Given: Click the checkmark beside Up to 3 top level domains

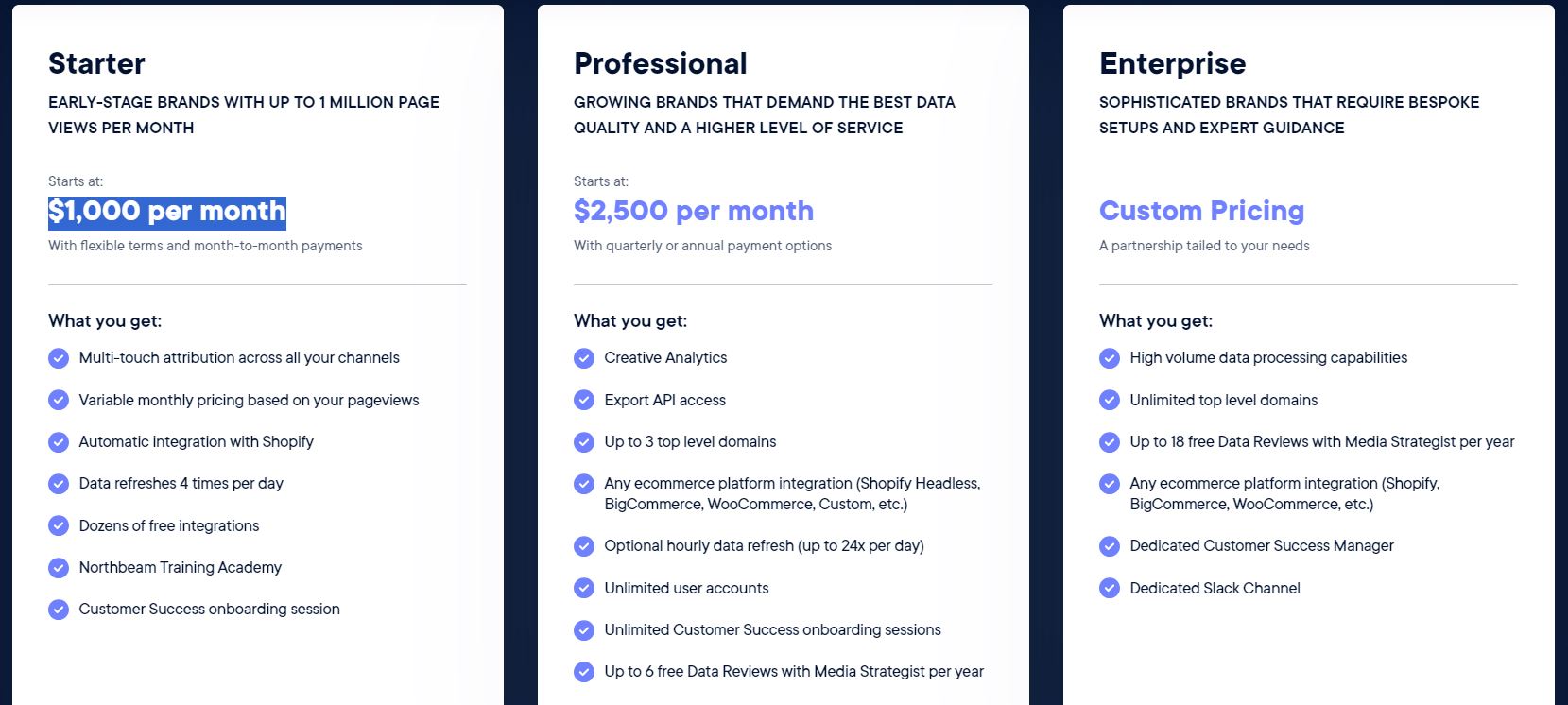Looking at the screenshot, I should (x=584, y=442).
